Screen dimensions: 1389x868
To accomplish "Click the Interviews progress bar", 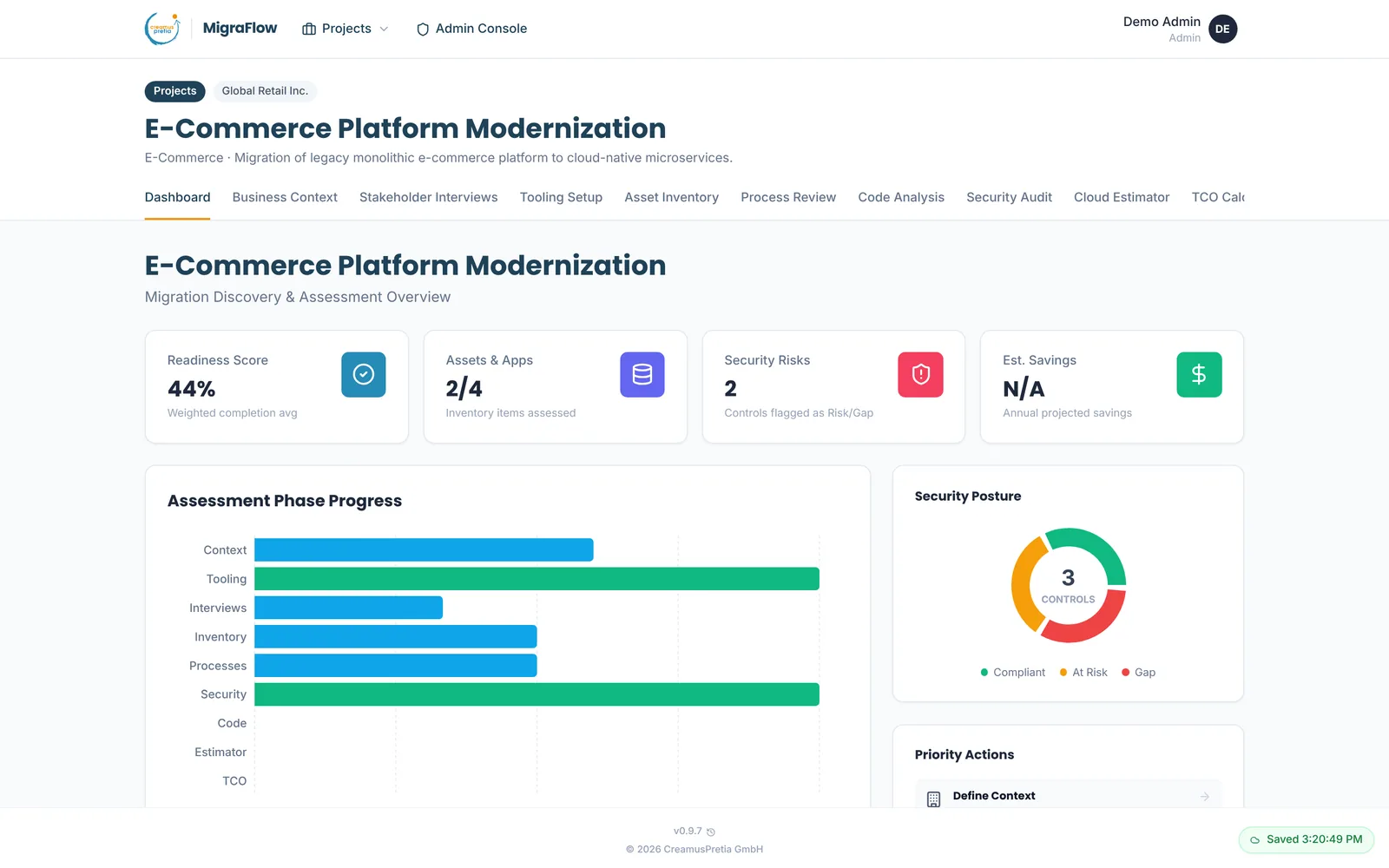I will coord(348,608).
